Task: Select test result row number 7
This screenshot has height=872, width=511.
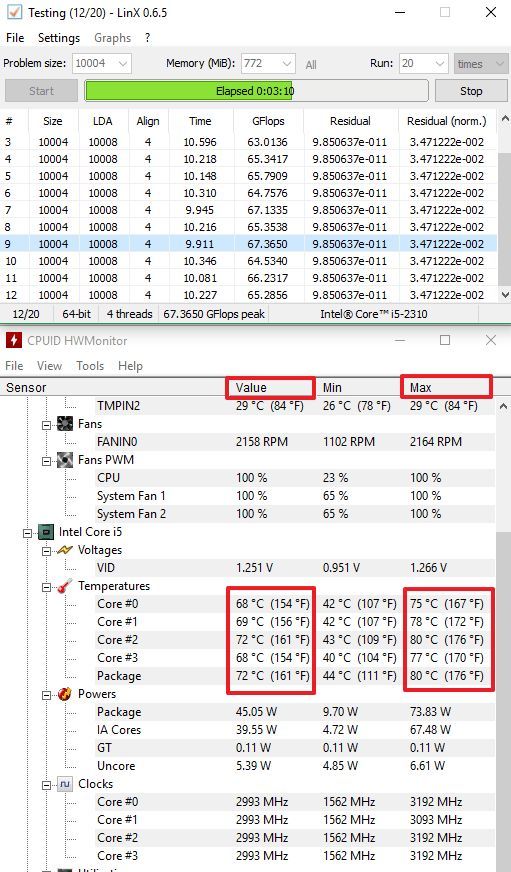Action: pos(249,210)
